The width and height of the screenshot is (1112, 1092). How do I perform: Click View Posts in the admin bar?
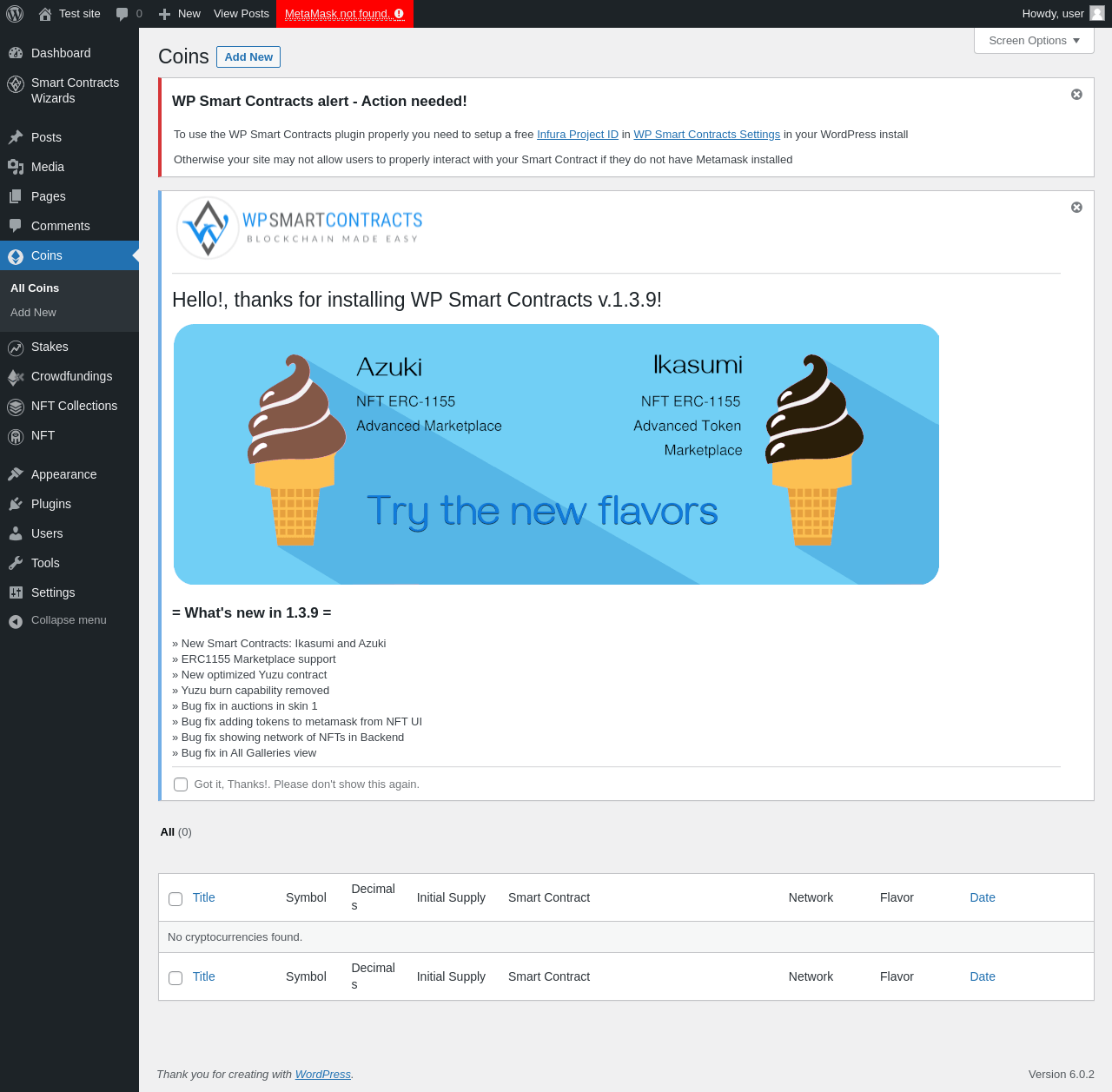(x=242, y=14)
